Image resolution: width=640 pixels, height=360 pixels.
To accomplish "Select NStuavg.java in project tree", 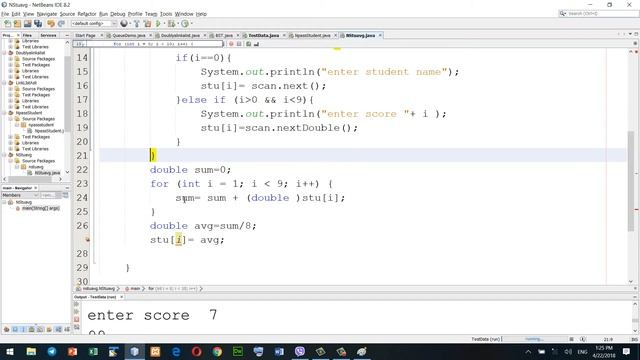I will 47,173.
